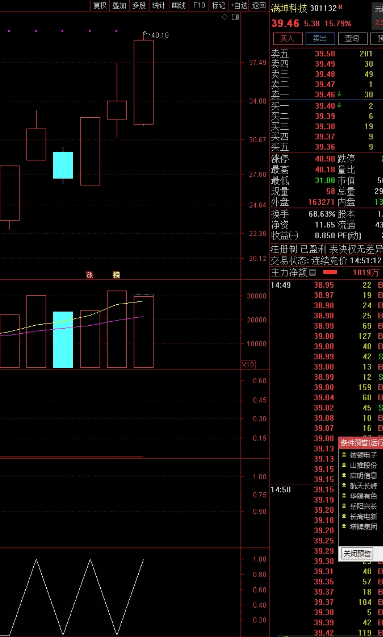
Task: Add stock via +自选 button
Action: click(x=239, y=5)
